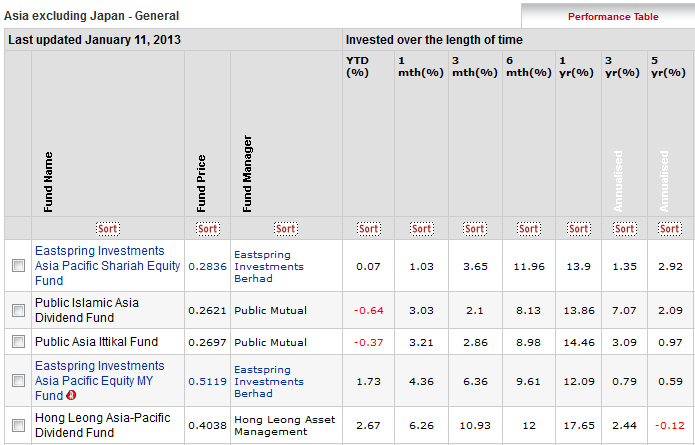Click the 17.65 one-year value
This screenshot has height=445, width=695.
coord(578,425)
